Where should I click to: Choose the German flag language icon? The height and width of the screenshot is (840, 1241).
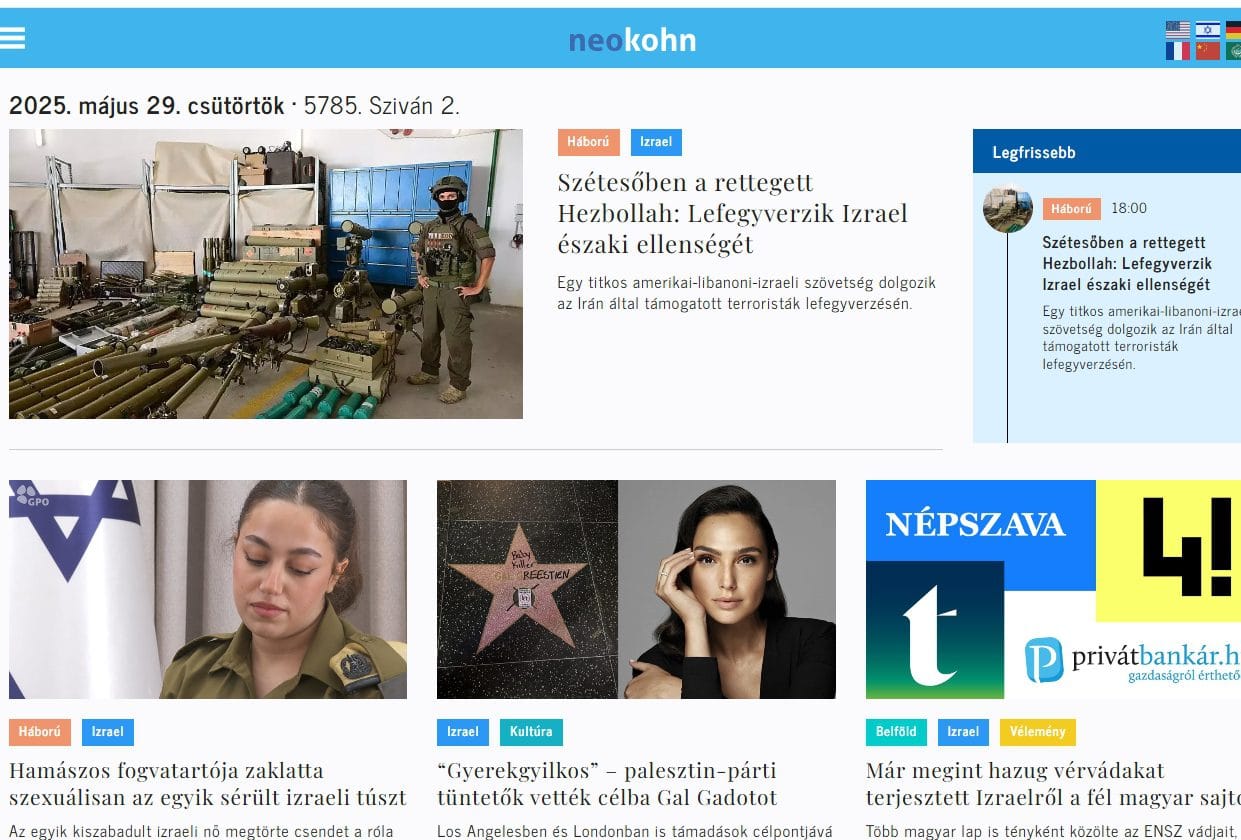1234,30
